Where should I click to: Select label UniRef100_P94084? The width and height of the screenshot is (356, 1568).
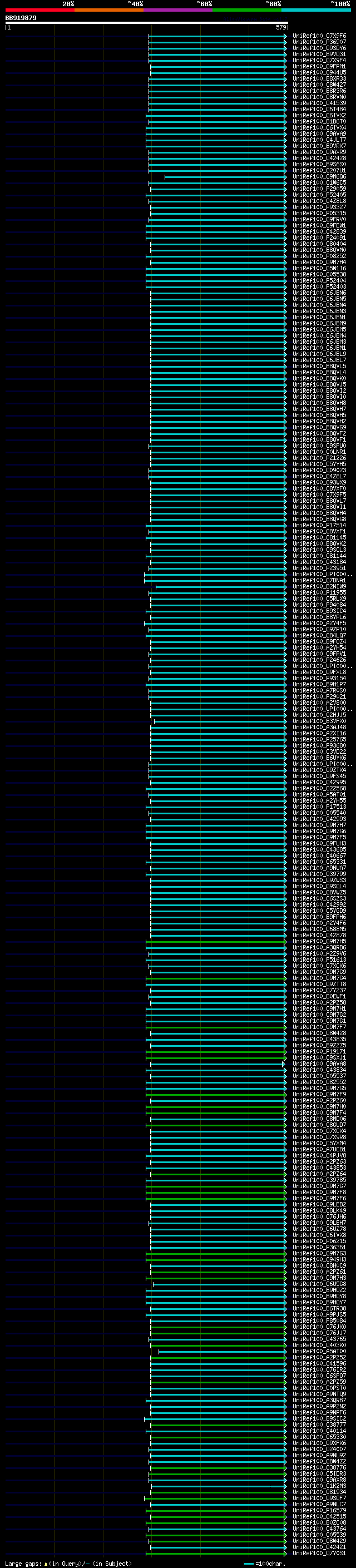(319, 605)
